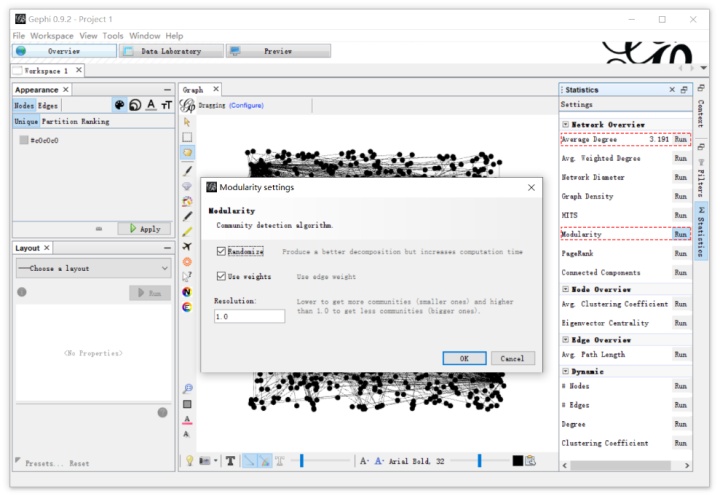
Task: Select the pencil node tool
Action: (x=187, y=216)
